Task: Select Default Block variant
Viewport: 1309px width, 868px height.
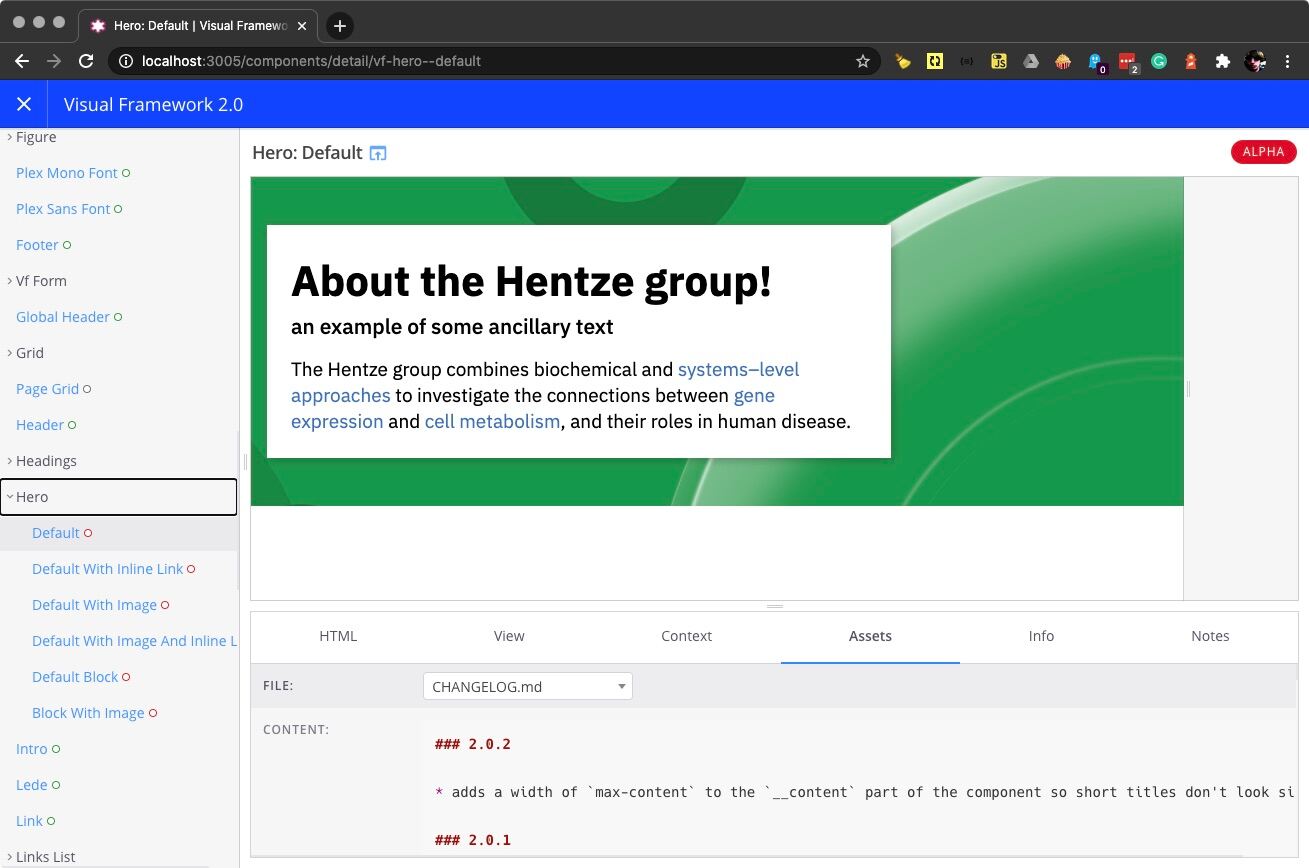Action: 75,677
